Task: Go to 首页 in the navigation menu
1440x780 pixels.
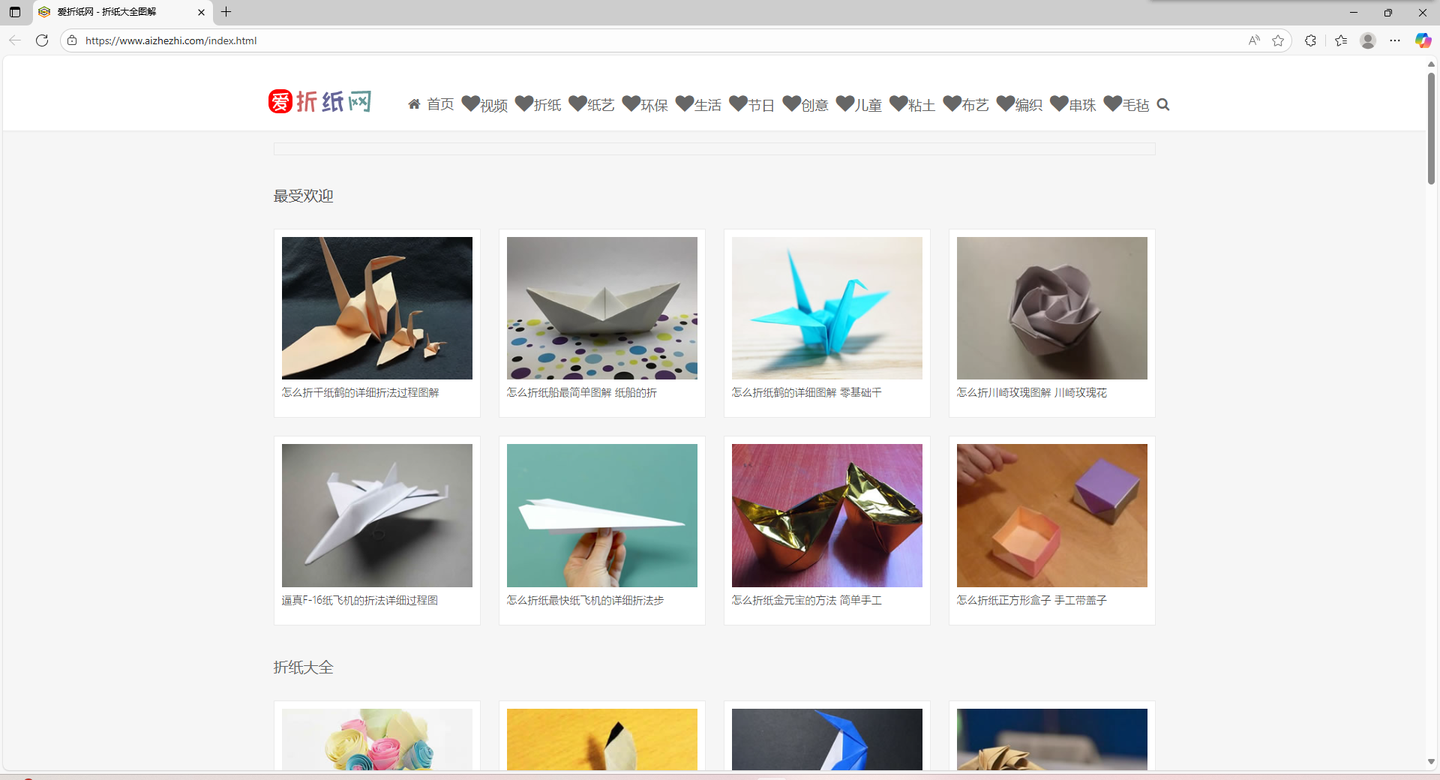Action: pos(431,104)
